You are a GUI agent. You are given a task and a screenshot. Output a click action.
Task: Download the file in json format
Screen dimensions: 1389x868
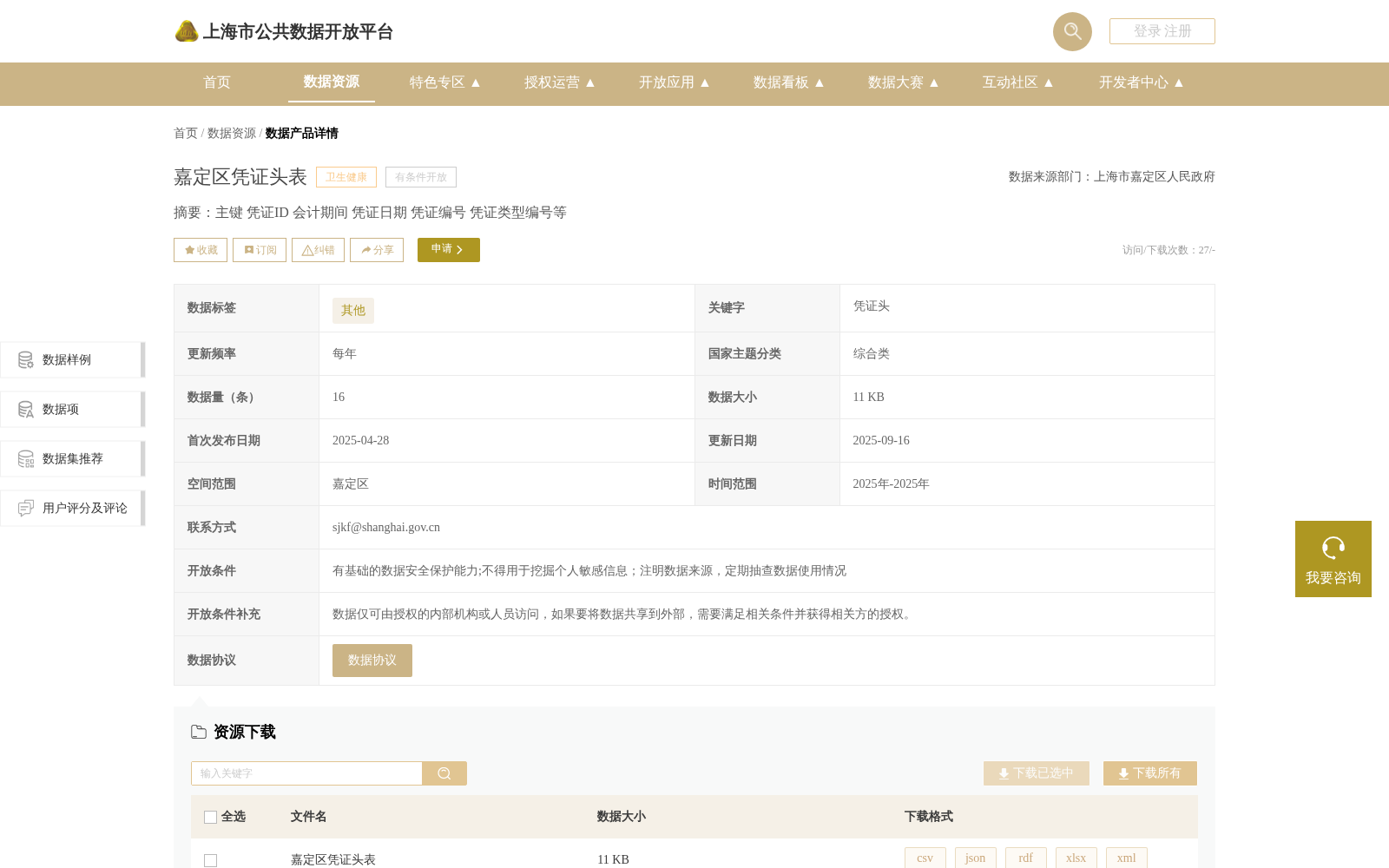click(x=976, y=858)
